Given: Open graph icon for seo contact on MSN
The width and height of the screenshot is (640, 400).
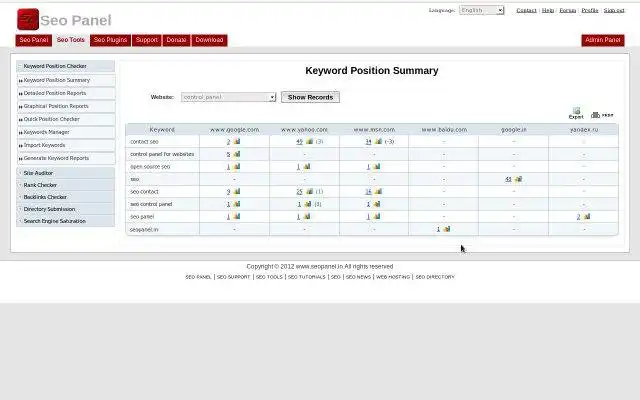Looking at the screenshot, I should click(378, 191).
